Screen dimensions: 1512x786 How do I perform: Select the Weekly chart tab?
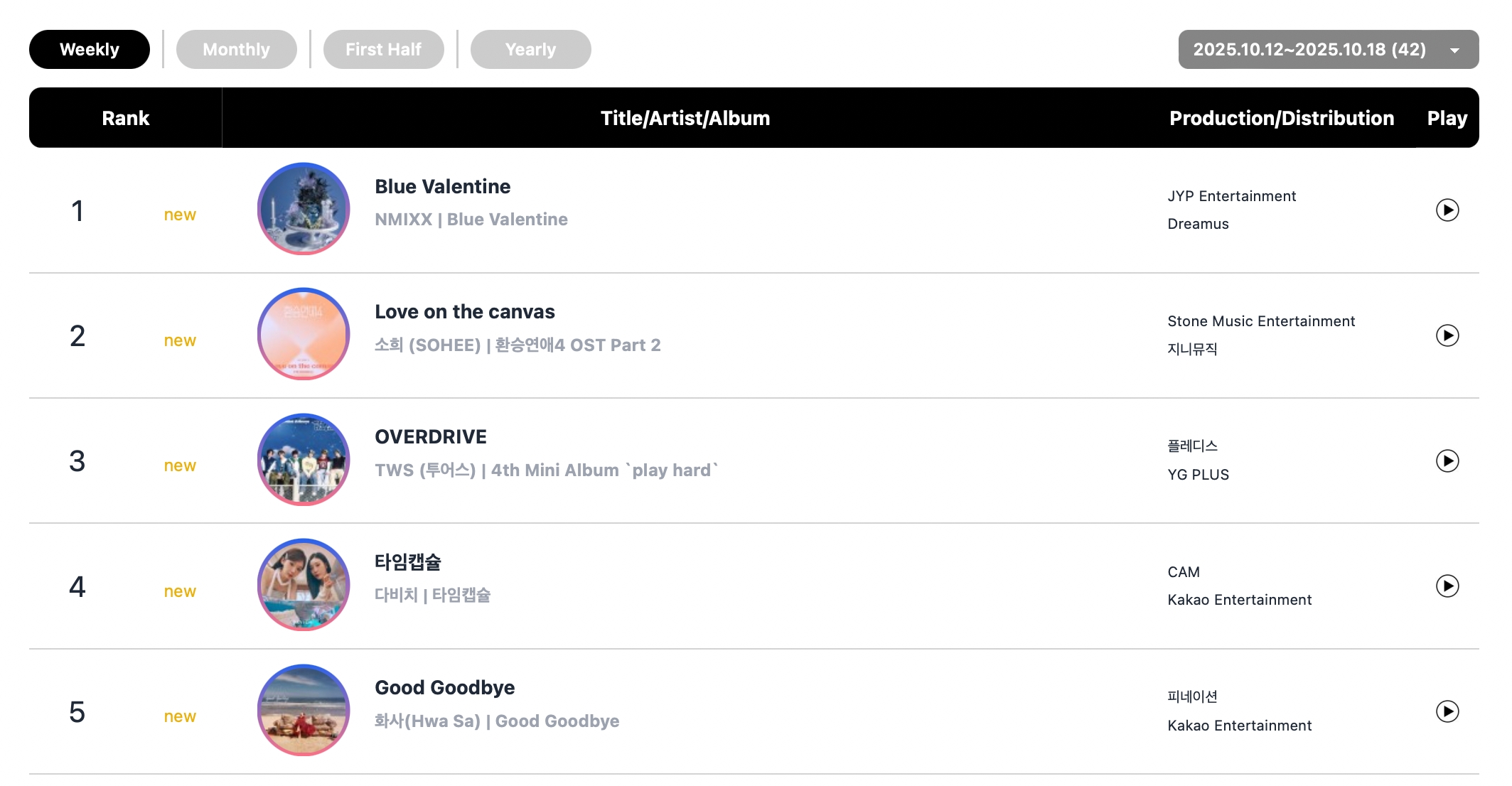click(90, 50)
